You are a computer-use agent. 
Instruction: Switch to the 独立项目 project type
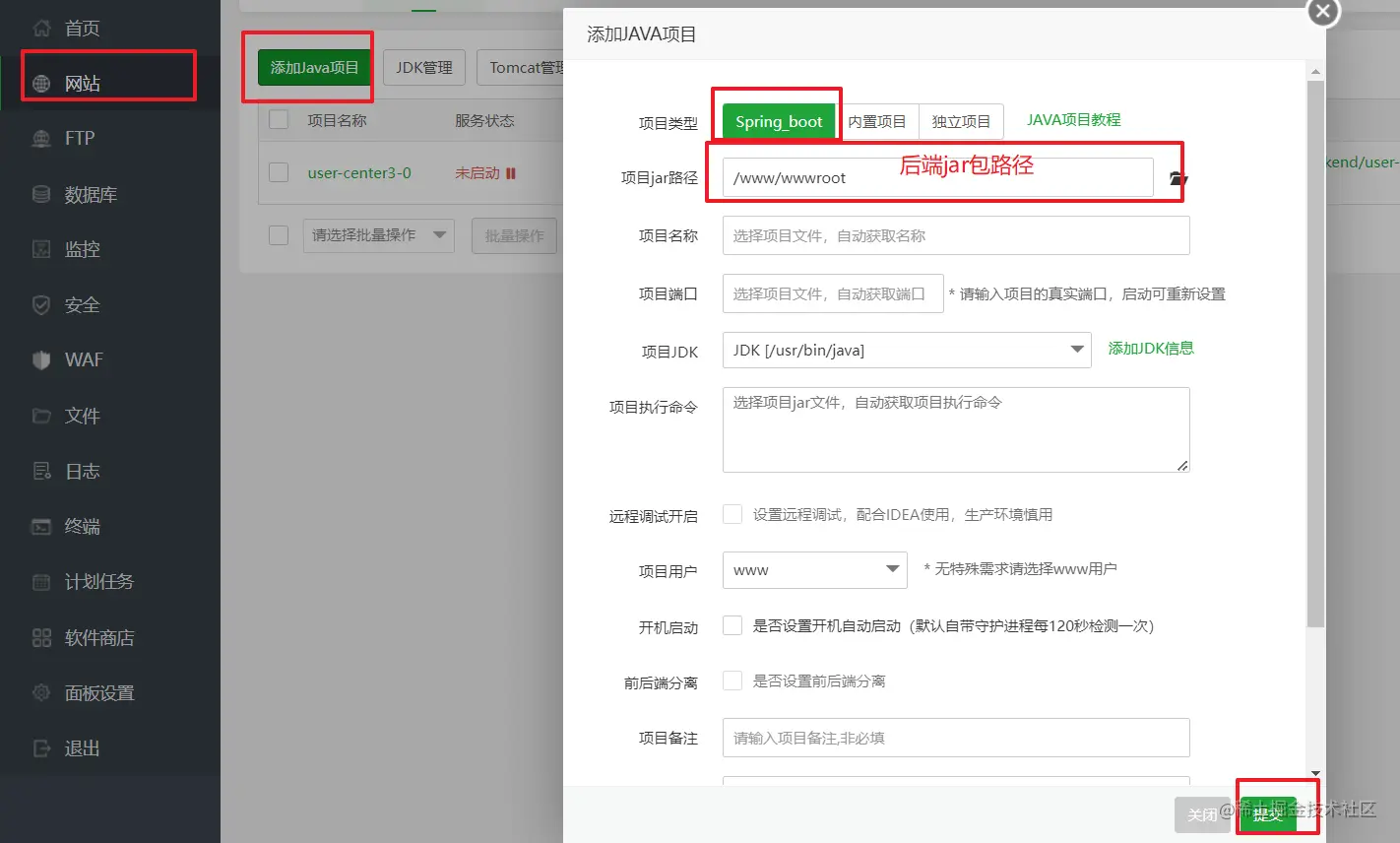click(961, 122)
